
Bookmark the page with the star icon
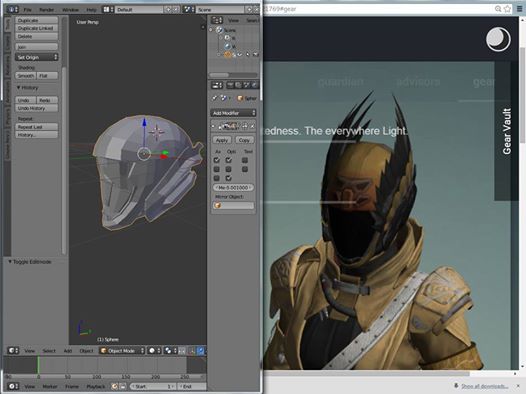click(508, 9)
